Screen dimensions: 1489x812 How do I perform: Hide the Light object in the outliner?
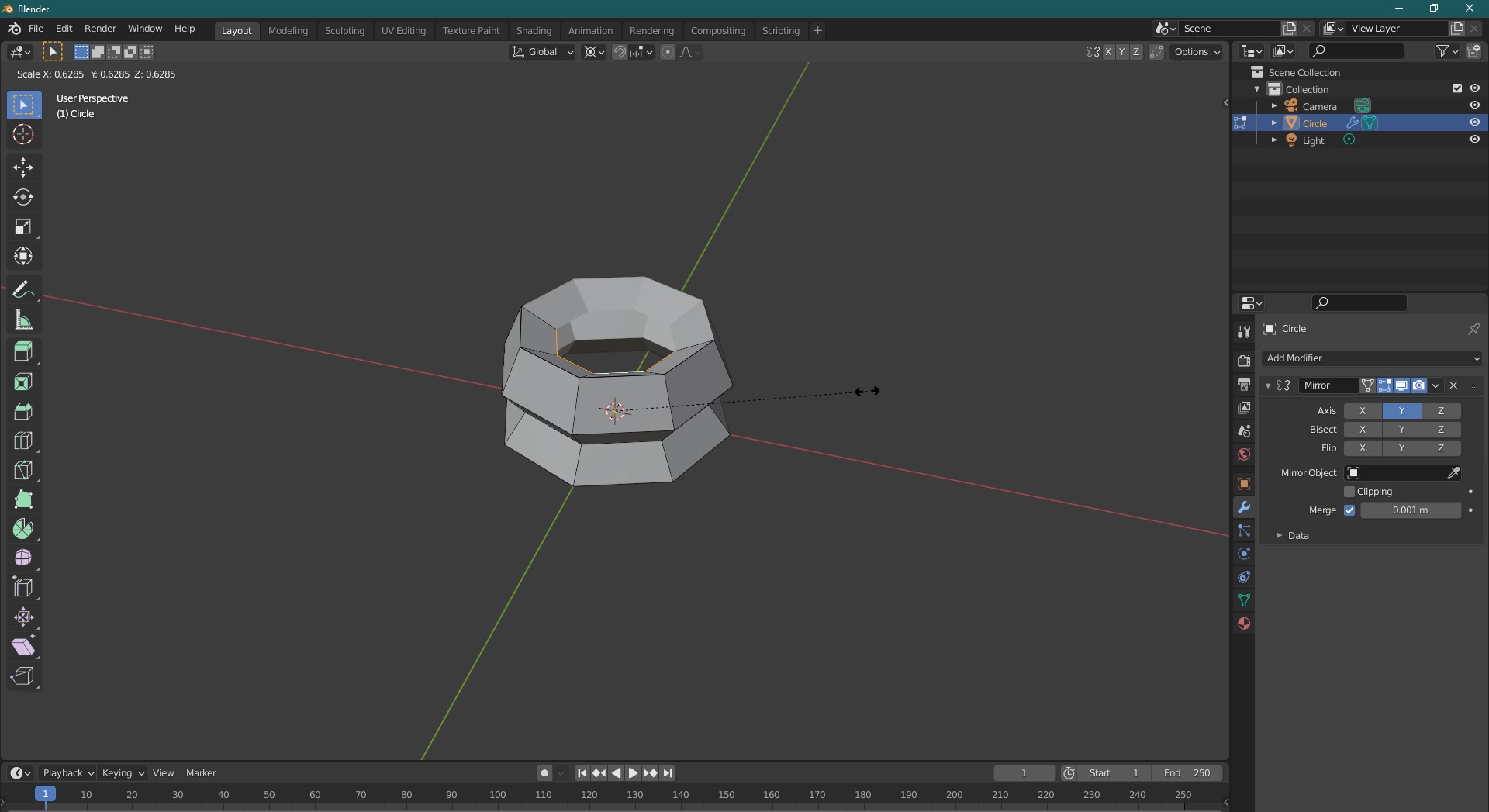point(1475,140)
